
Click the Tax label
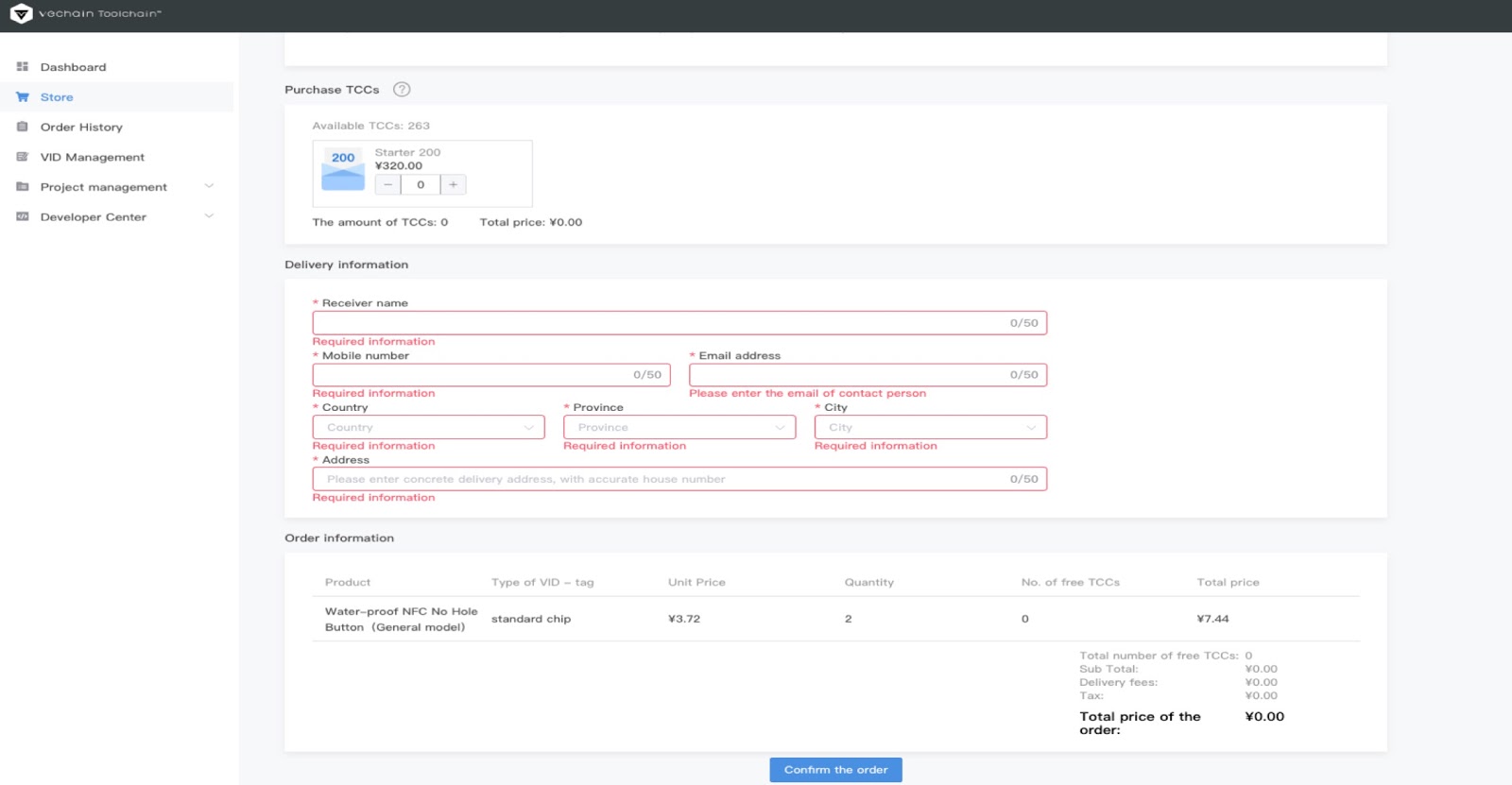click(x=1091, y=696)
